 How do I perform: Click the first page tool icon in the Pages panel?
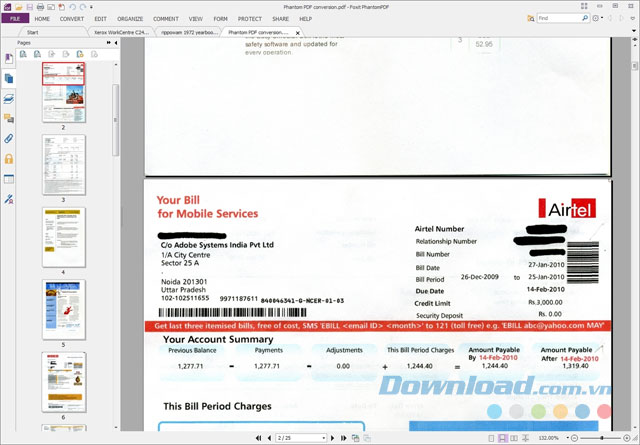click(x=23, y=54)
